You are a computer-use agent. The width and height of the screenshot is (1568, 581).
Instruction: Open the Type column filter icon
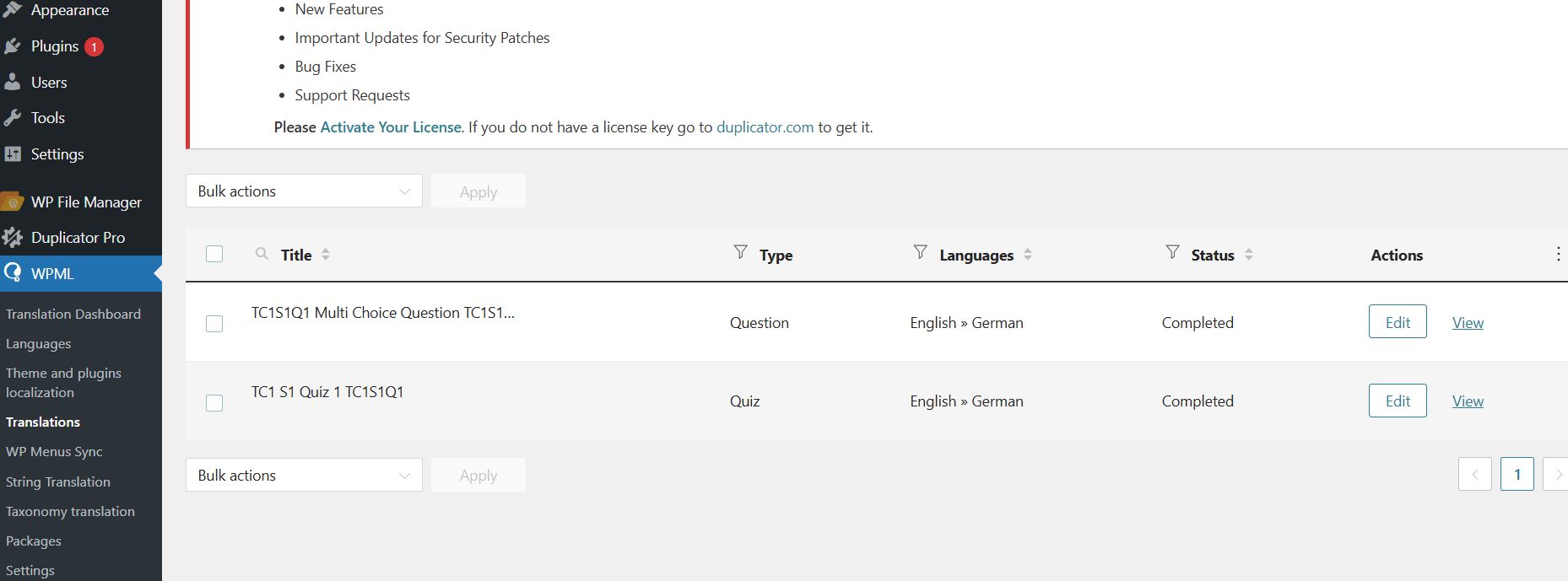tap(740, 252)
